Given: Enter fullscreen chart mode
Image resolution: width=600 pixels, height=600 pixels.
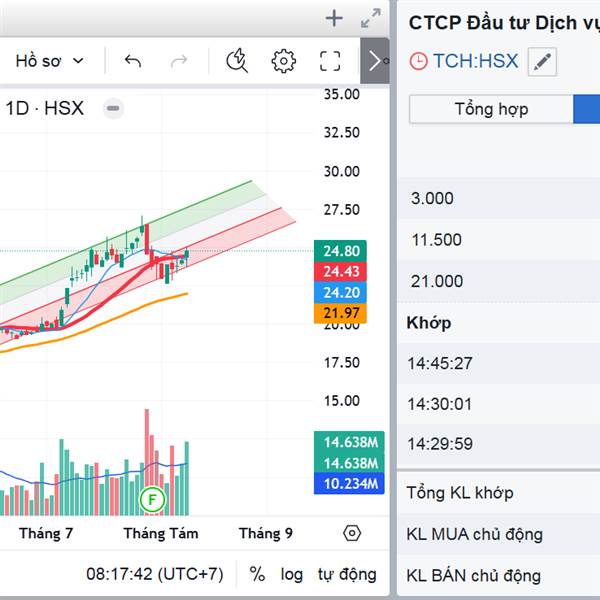Looking at the screenshot, I should [330, 61].
